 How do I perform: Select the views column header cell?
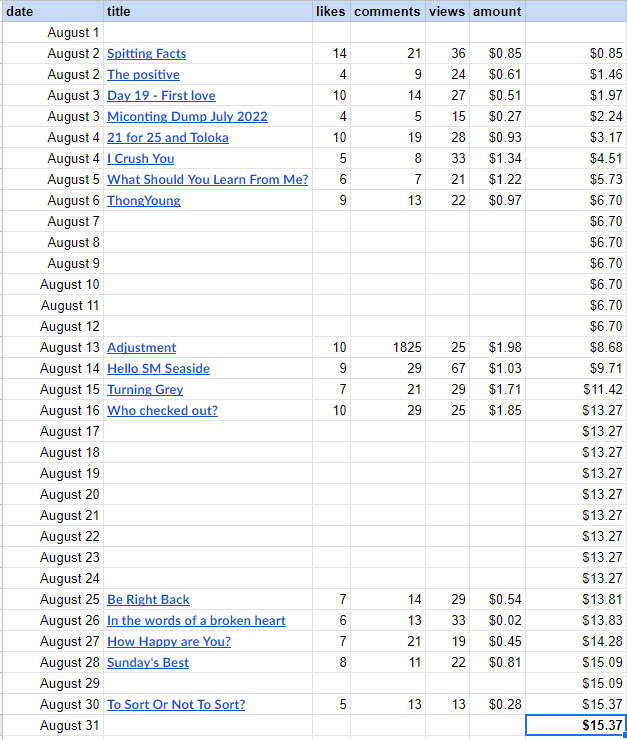[x=447, y=11]
